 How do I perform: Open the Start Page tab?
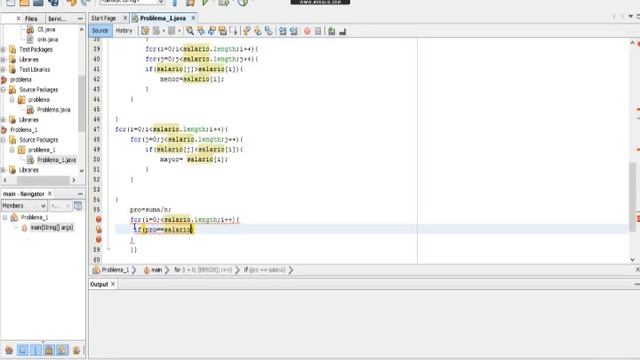(x=104, y=18)
